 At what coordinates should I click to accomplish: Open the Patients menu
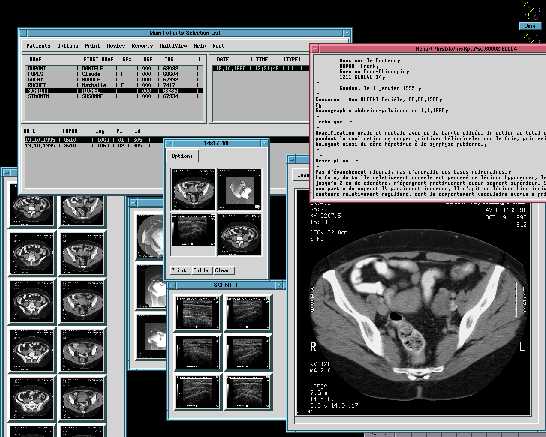[x=38, y=46]
